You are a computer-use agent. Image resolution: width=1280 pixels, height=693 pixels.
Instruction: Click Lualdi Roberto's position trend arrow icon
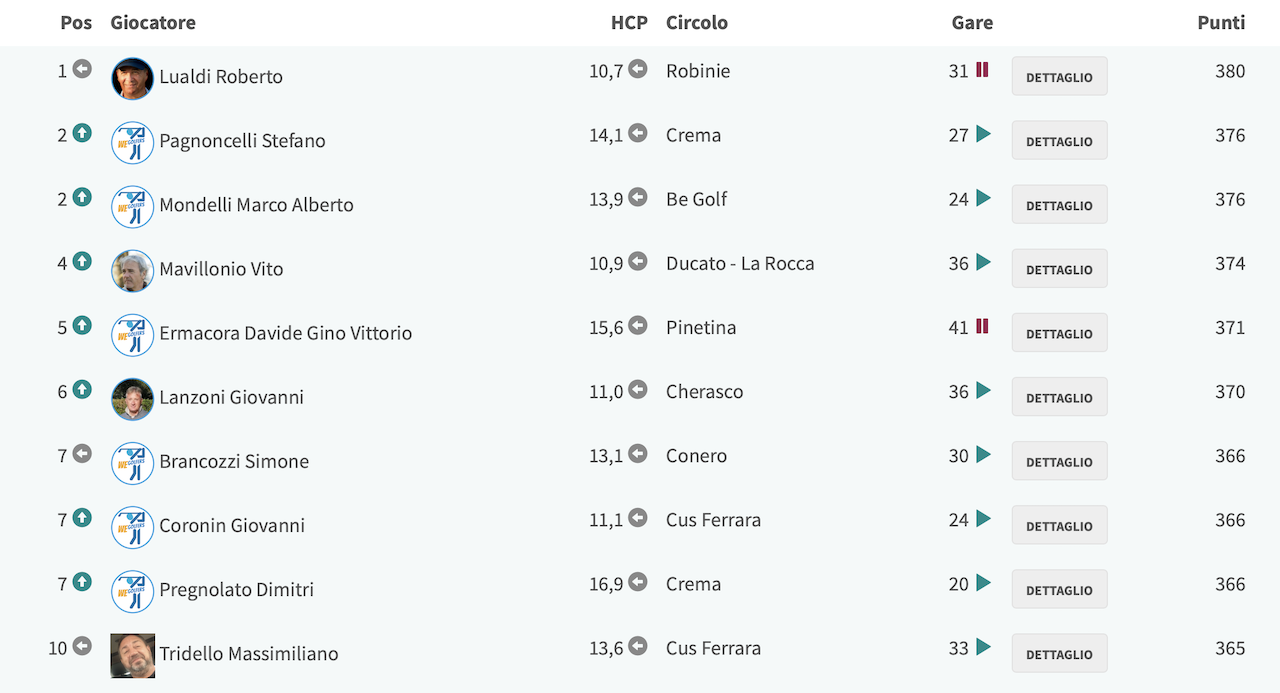point(82,69)
